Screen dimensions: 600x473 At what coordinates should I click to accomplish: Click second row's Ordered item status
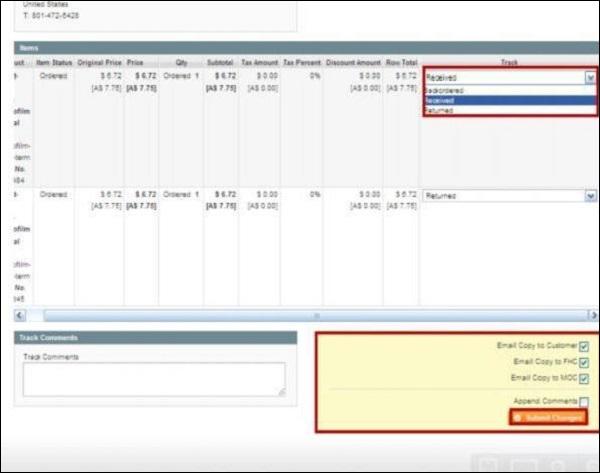coord(54,194)
